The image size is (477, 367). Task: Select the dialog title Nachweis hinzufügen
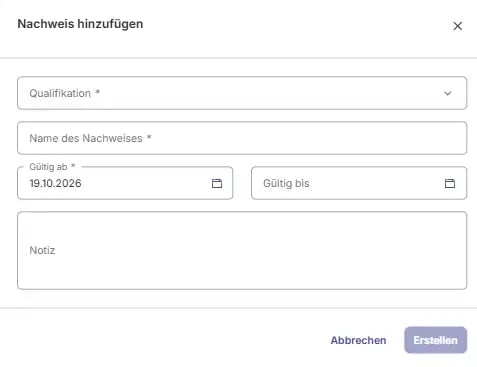pyautogui.click(x=80, y=24)
